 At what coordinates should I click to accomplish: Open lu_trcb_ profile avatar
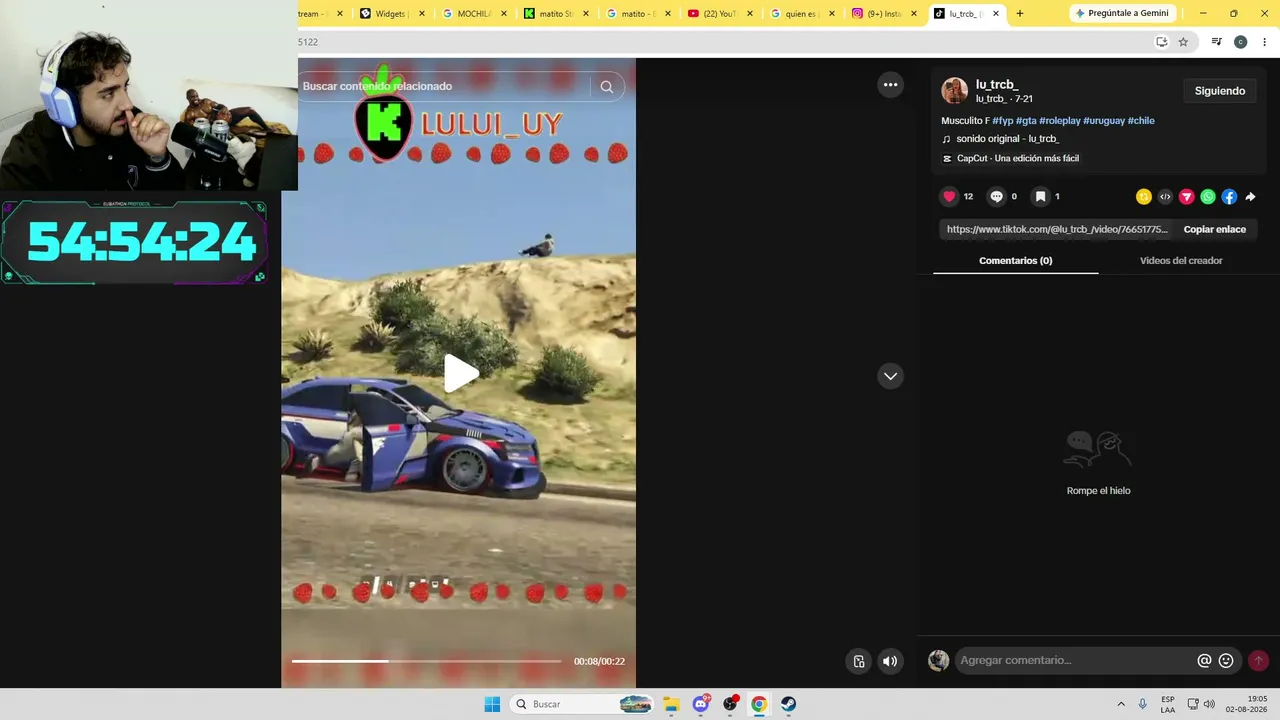[955, 91]
